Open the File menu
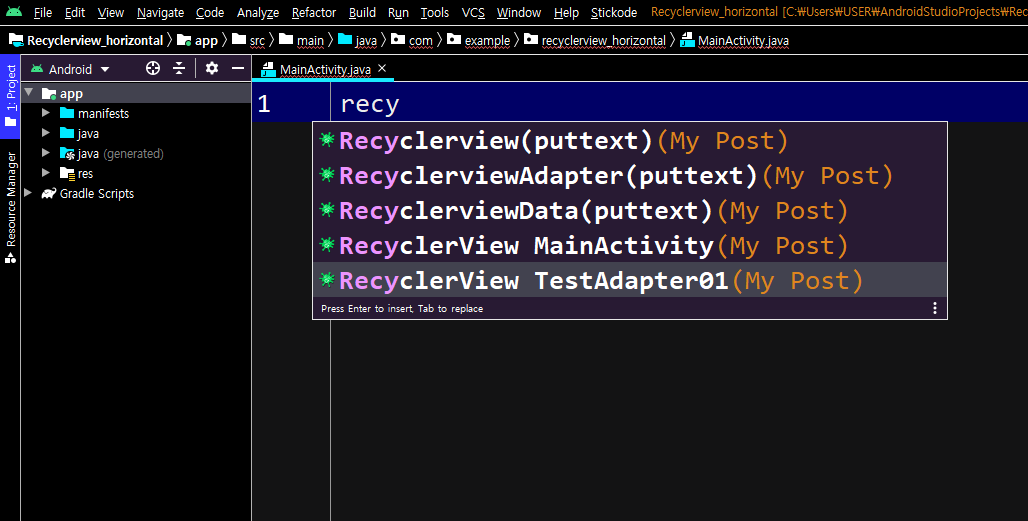Image resolution: width=1028 pixels, height=521 pixels. point(43,12)
